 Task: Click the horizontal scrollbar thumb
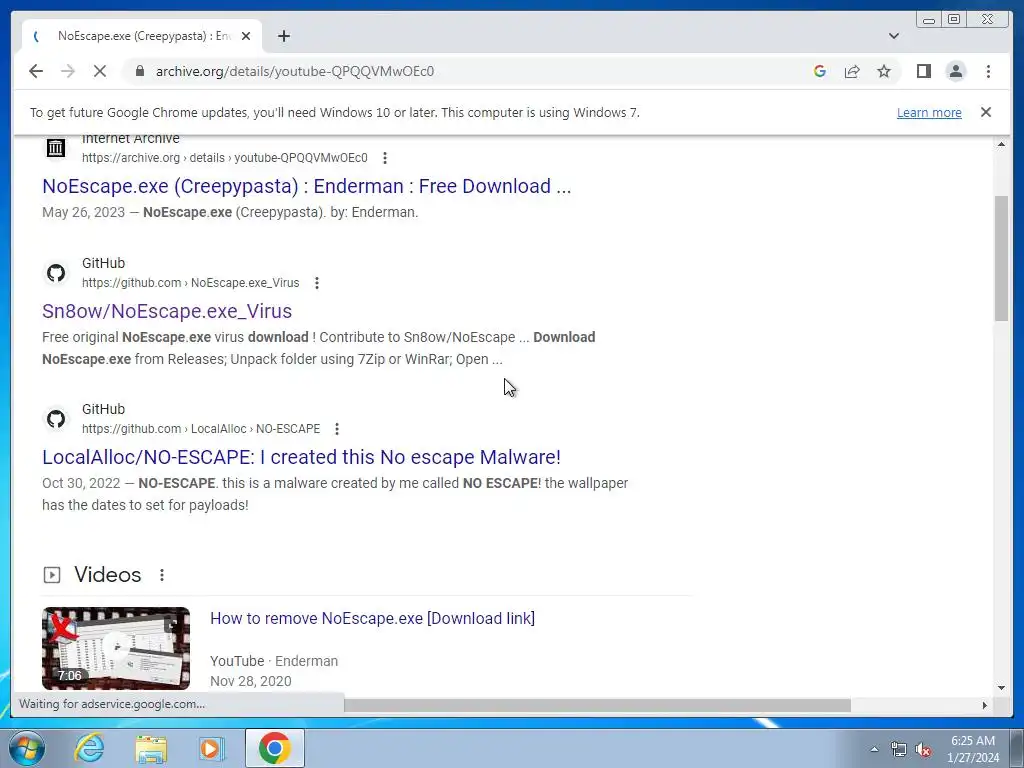pos(597,705)
